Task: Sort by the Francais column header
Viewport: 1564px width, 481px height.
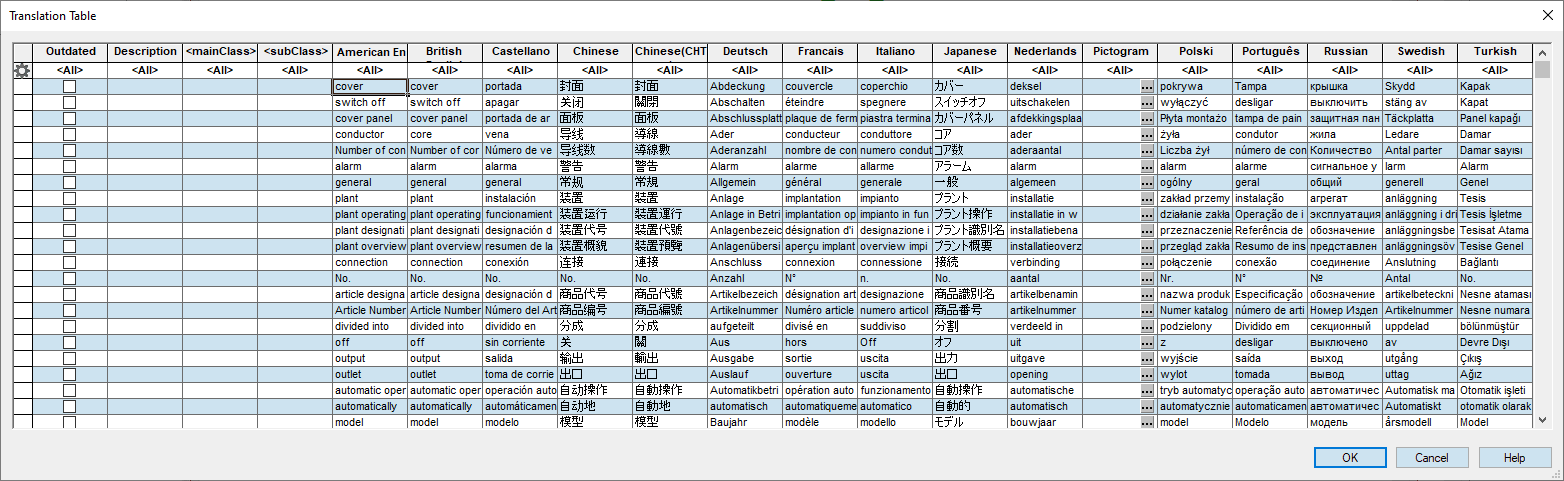Action: click(x=820, y=52)
